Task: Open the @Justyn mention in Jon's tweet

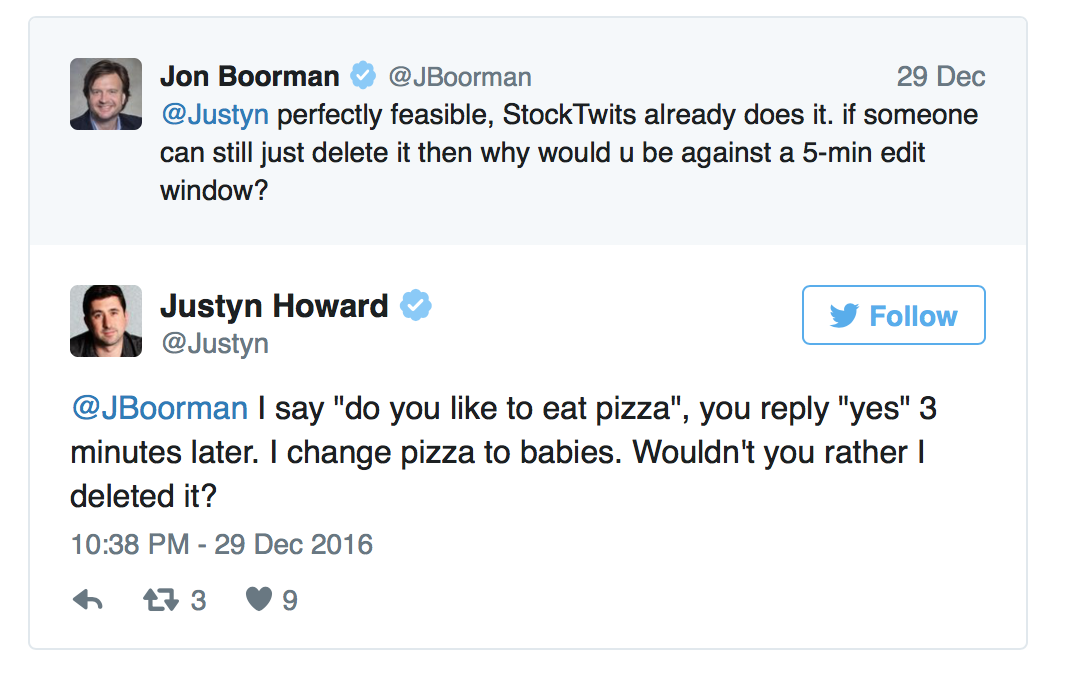Action: pos(214,115)
